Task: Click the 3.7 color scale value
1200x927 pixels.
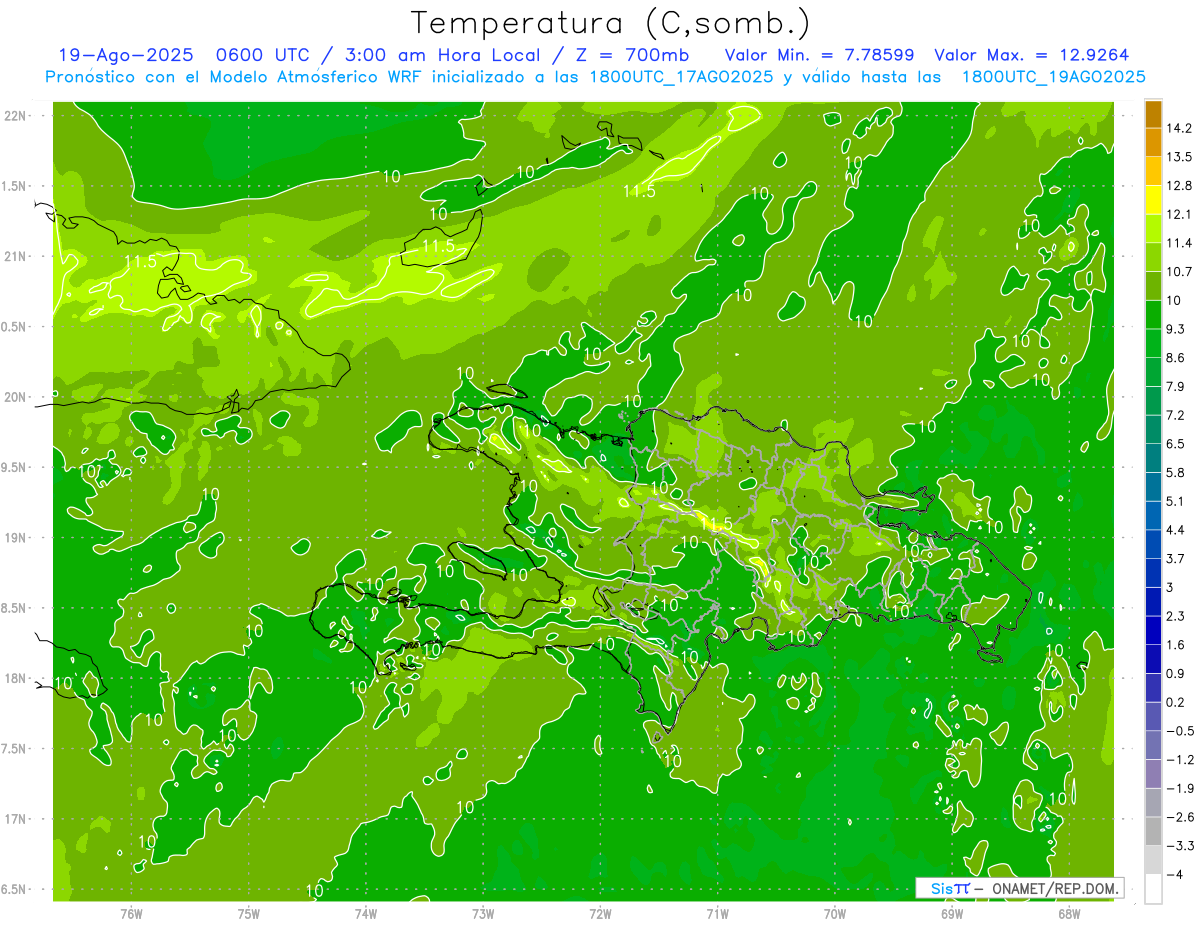Action: [1176, 558]
